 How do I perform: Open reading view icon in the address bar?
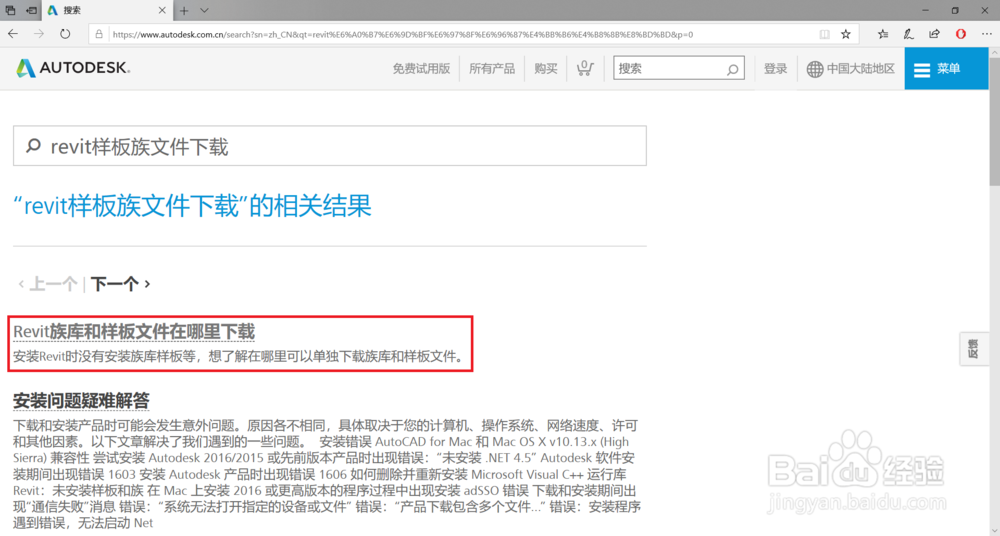[825, 34]
